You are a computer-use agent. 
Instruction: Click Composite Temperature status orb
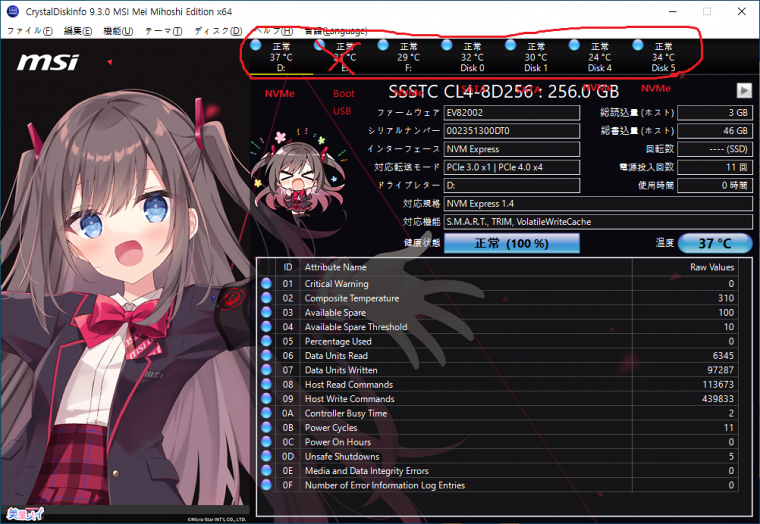266,298
